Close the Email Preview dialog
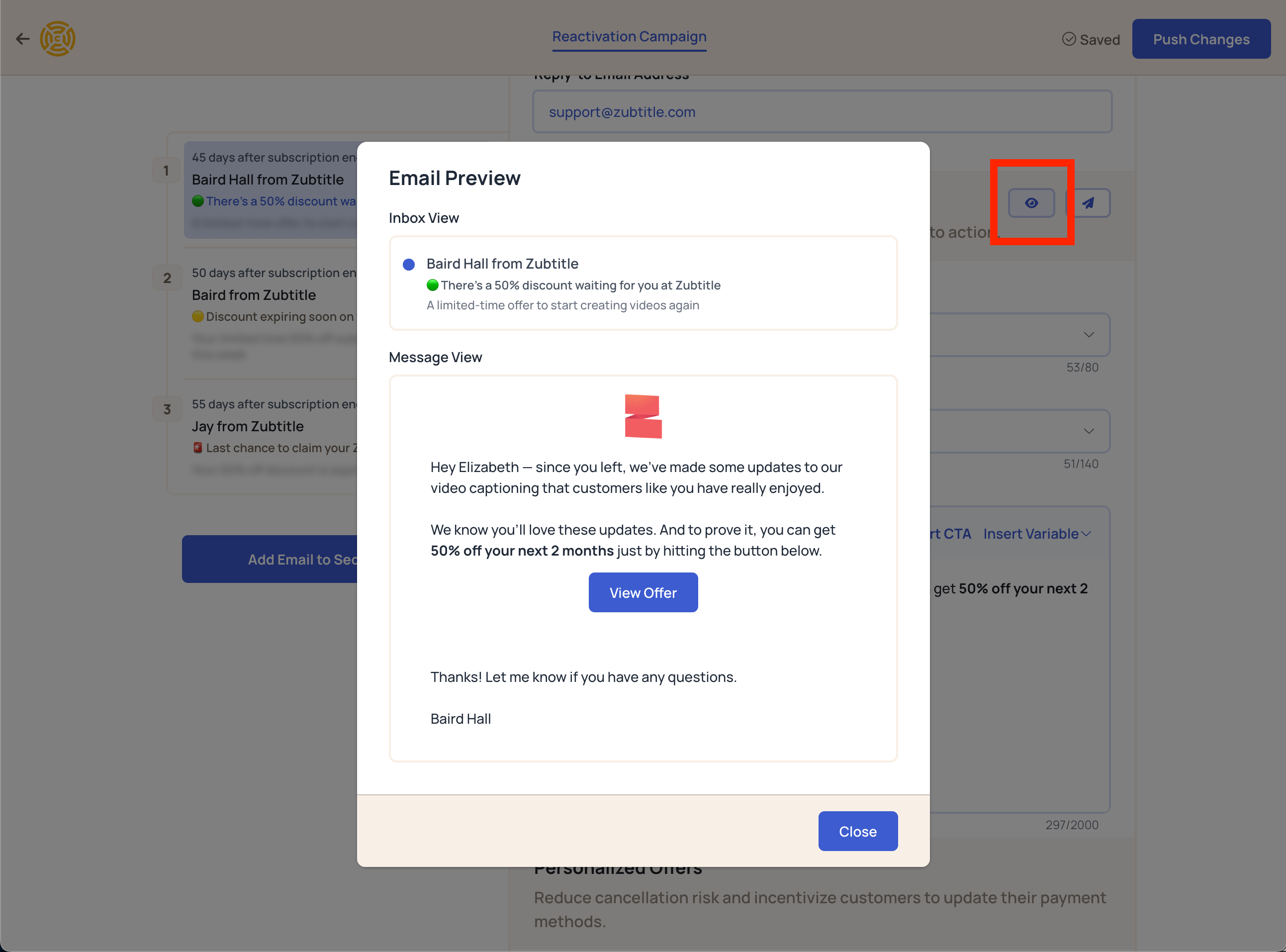The image size is (1286, 952). tap(857, 831)
